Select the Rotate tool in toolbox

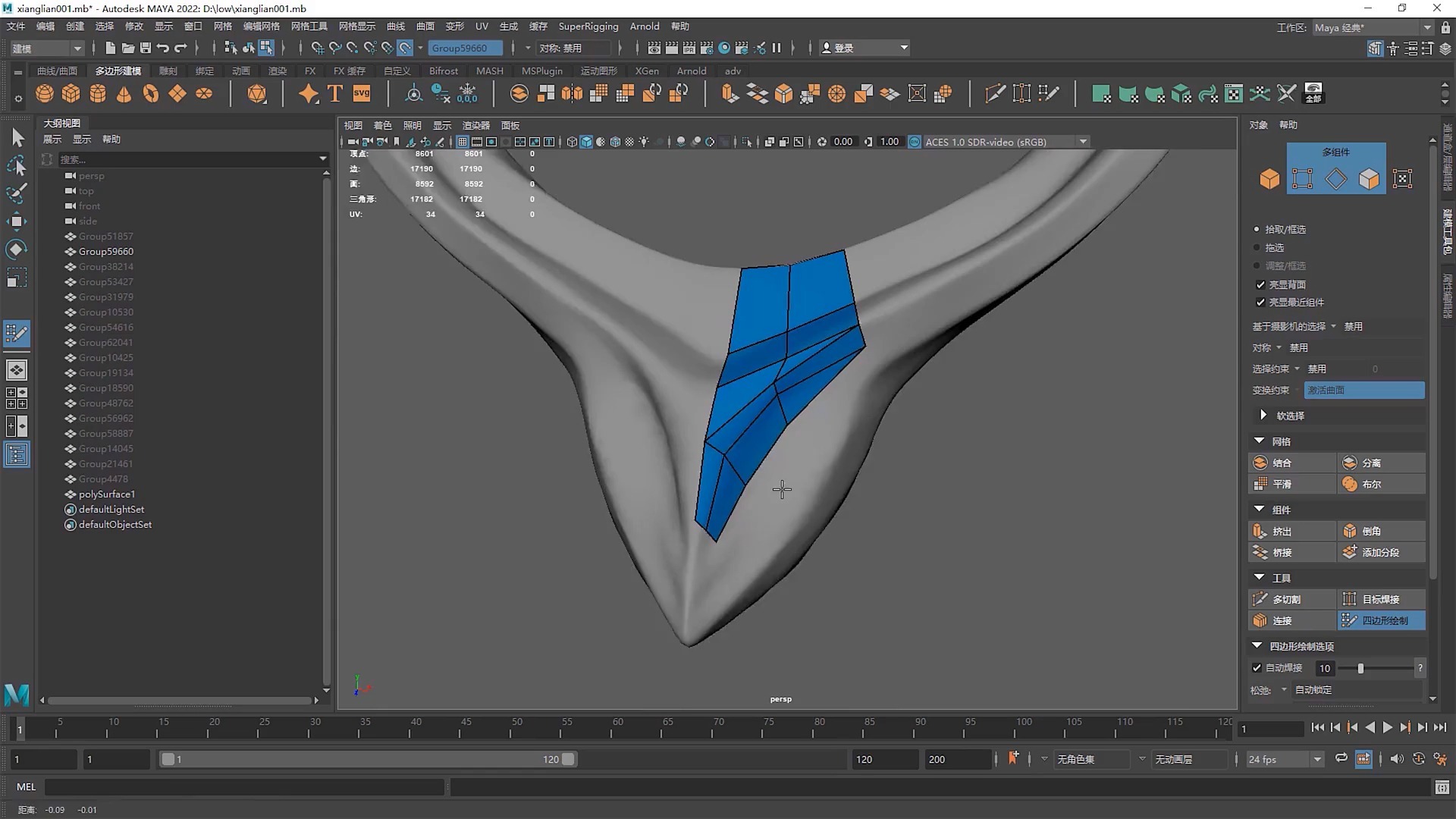point(17,249)
